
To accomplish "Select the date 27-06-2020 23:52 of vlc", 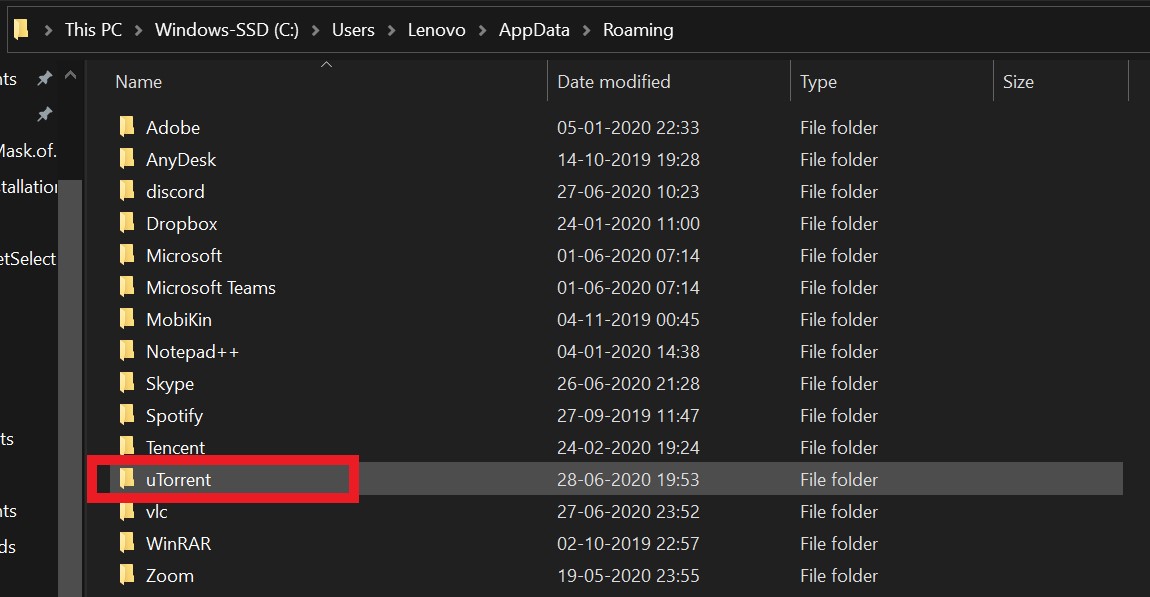I will [628, 511].
